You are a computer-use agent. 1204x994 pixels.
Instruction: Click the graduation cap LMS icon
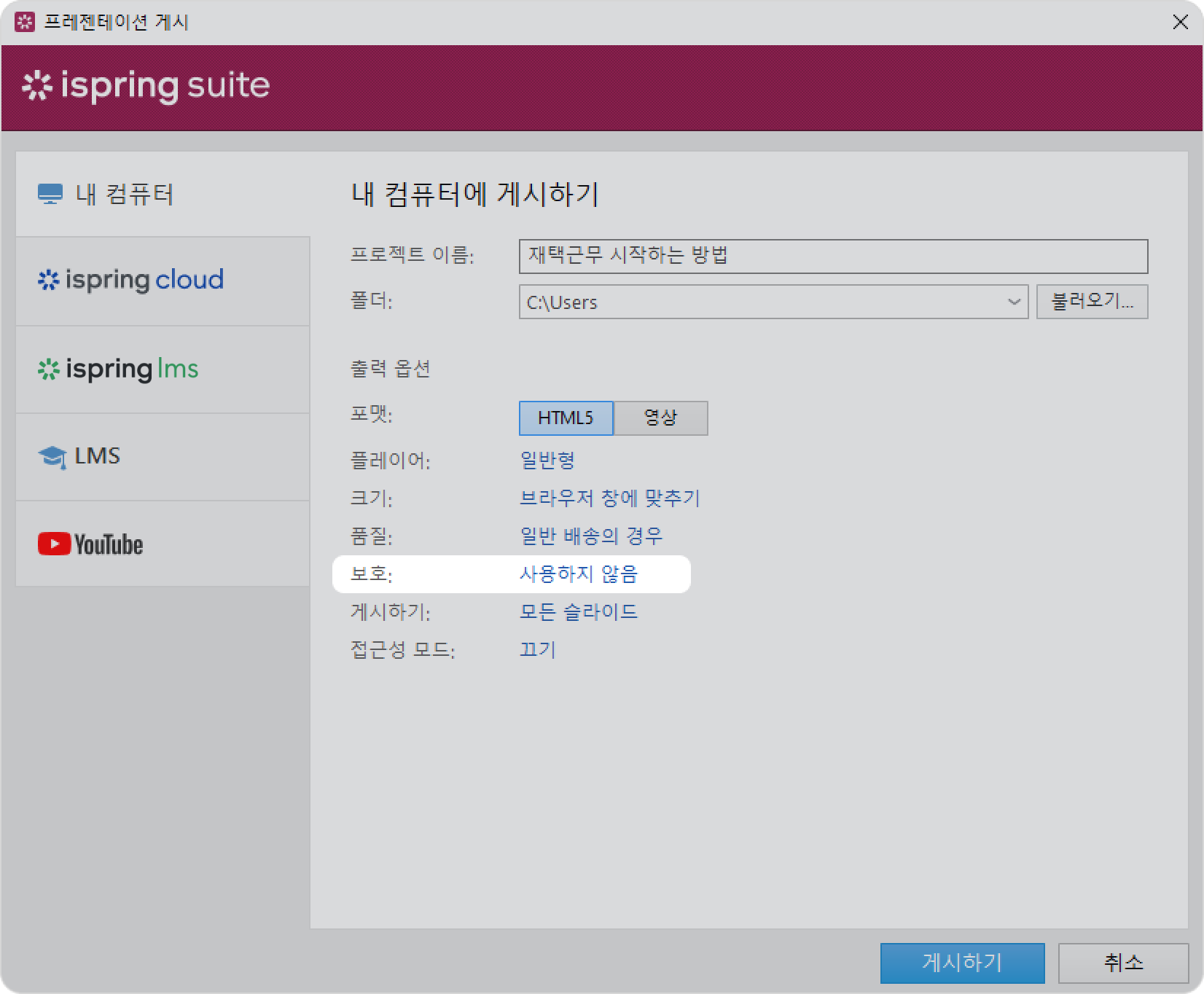tap(52, 458)
